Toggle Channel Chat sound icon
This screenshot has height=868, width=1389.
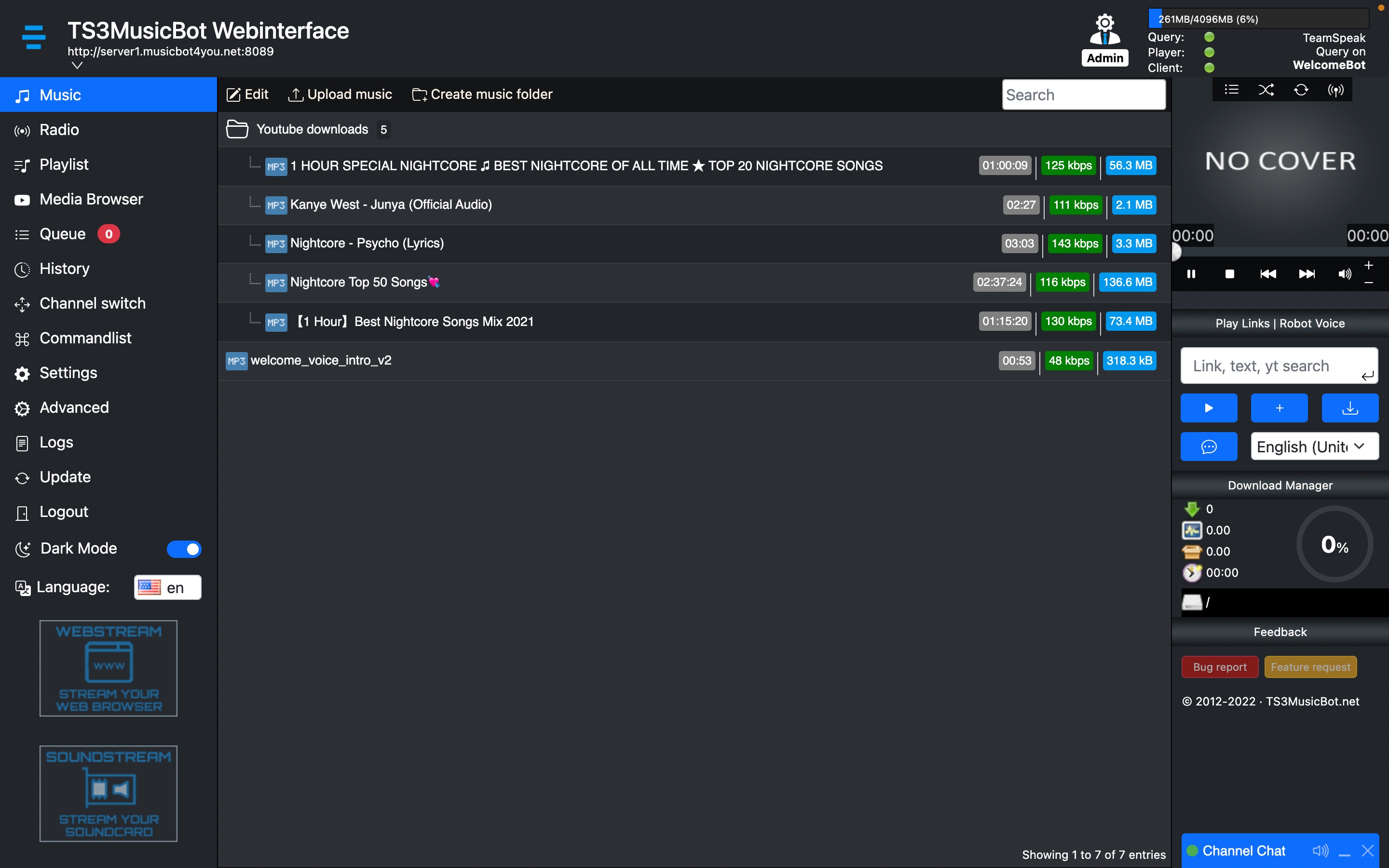pos(1320,850)
